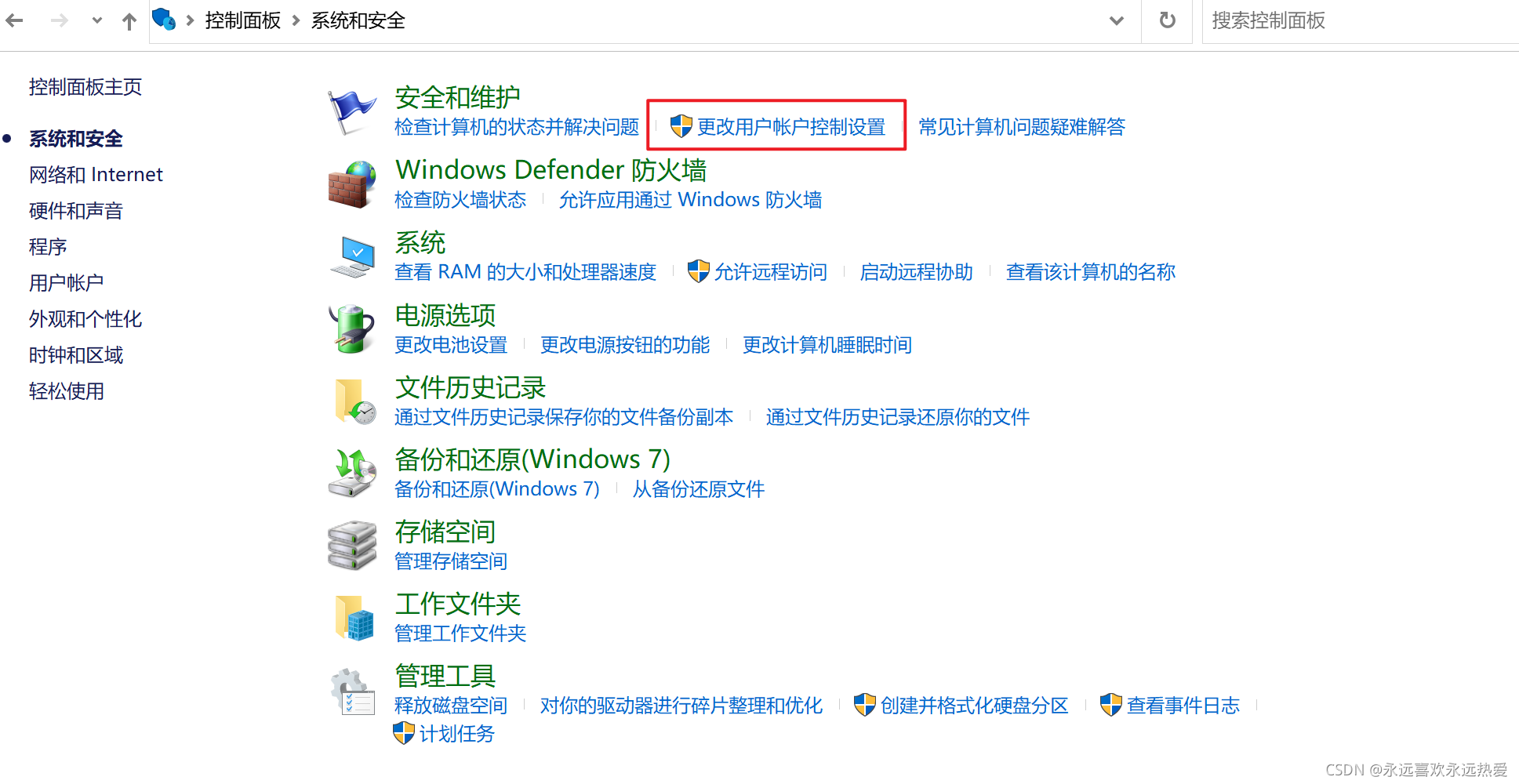Open 常见计算机问题疑难解答 link
Viewport: 1519px width, 784px height.
click(x=1022, y=127)
